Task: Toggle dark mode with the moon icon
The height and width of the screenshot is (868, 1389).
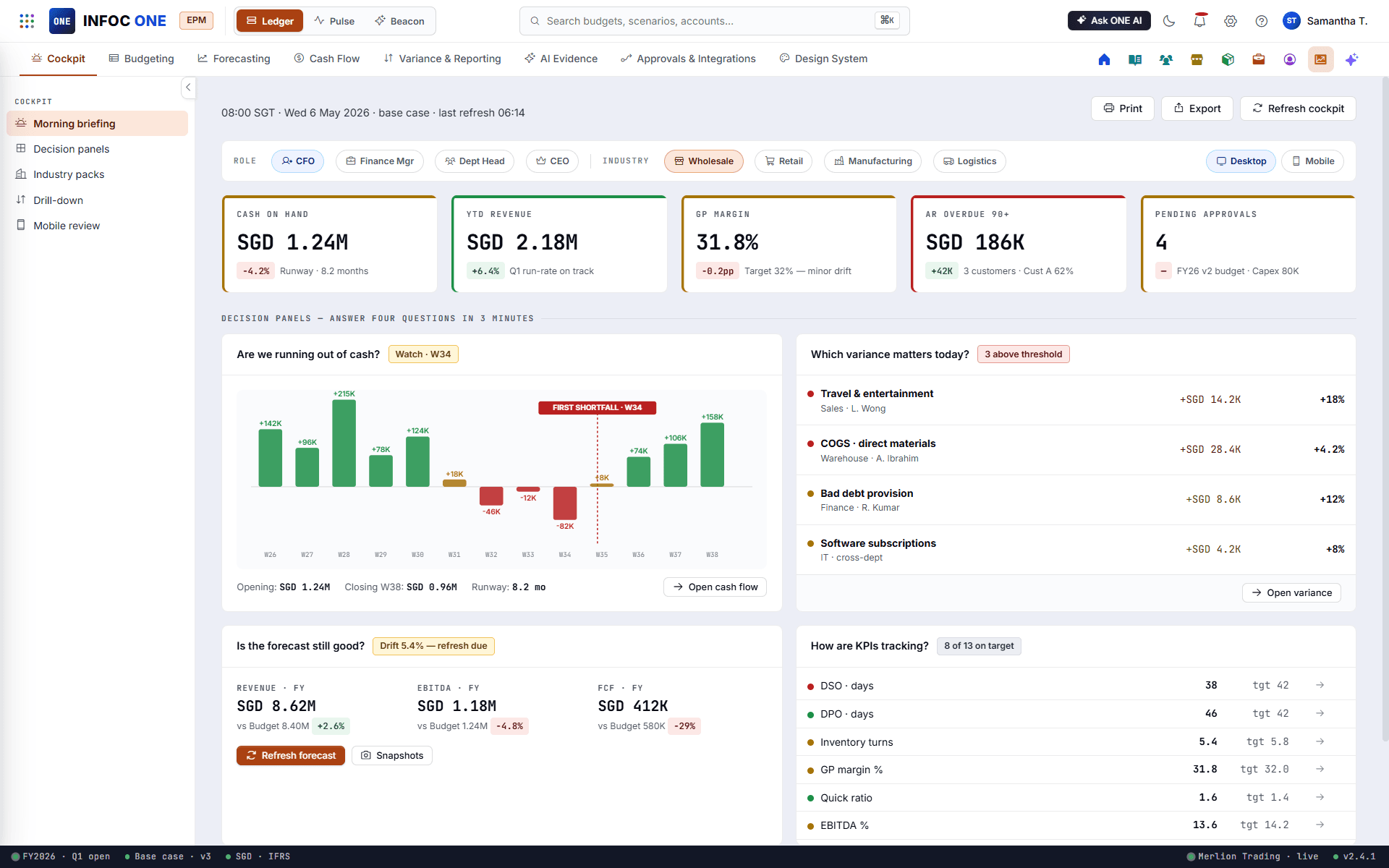Action: click(1169, 21)
